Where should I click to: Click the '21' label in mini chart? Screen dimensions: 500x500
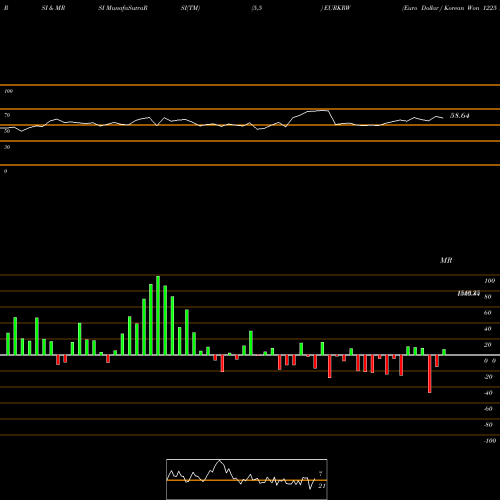[x=322, y=486]
